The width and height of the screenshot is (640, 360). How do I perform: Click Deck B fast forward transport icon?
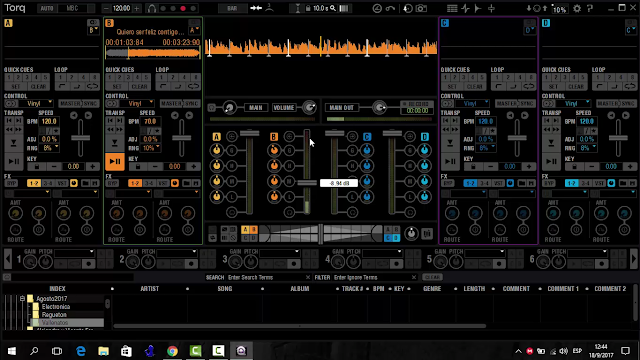[120, 129]
